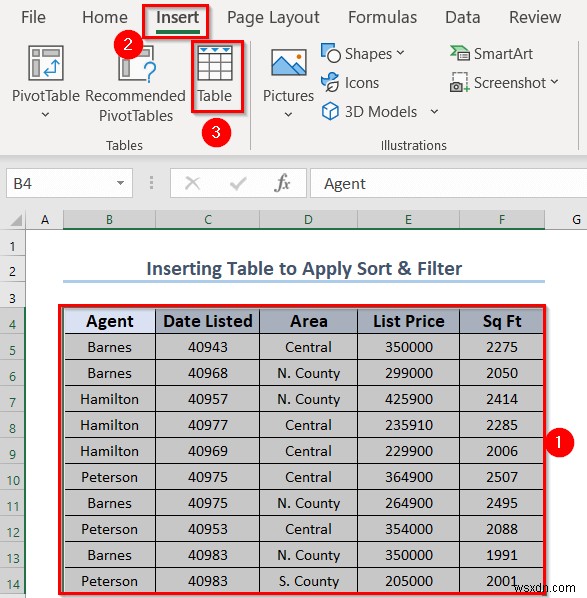This screenshot has height=598, width=587.
Task: Switch to the Insert tab
Action: (x=177, y=18)
